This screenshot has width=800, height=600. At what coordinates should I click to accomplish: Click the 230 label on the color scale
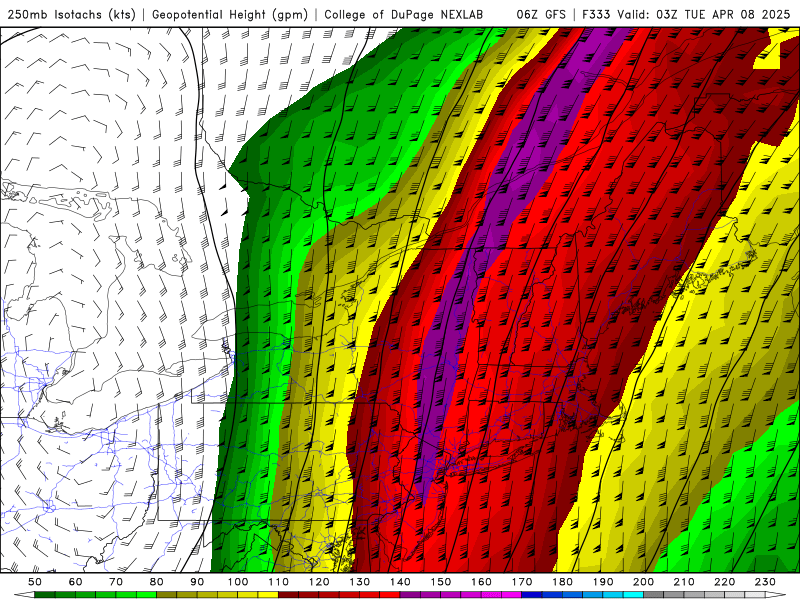(765, 582)
